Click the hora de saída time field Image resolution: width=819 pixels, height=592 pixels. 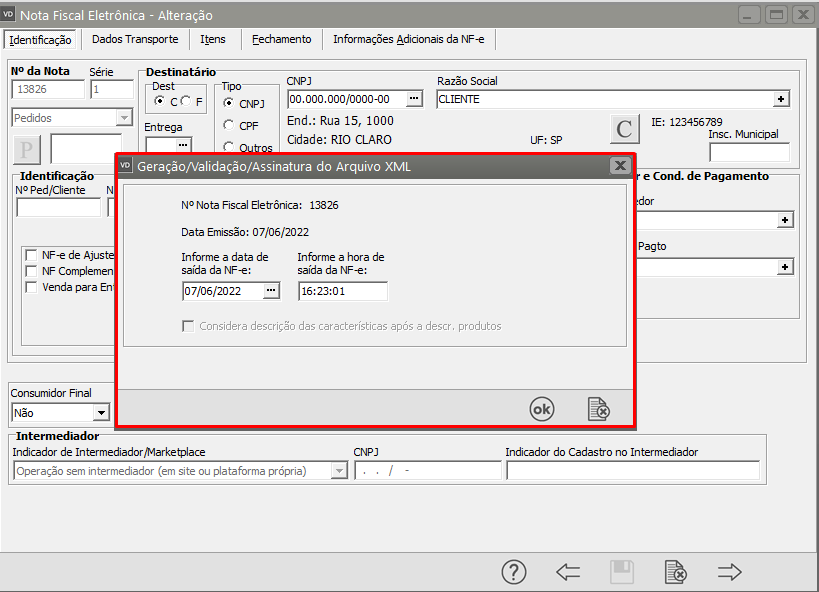342,291
